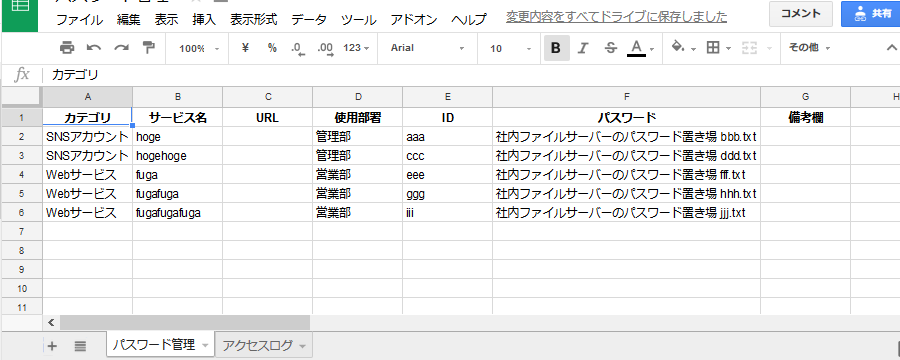Click the print icon
The height and width of the screenshot is (360, 900).
coord(67,48)
